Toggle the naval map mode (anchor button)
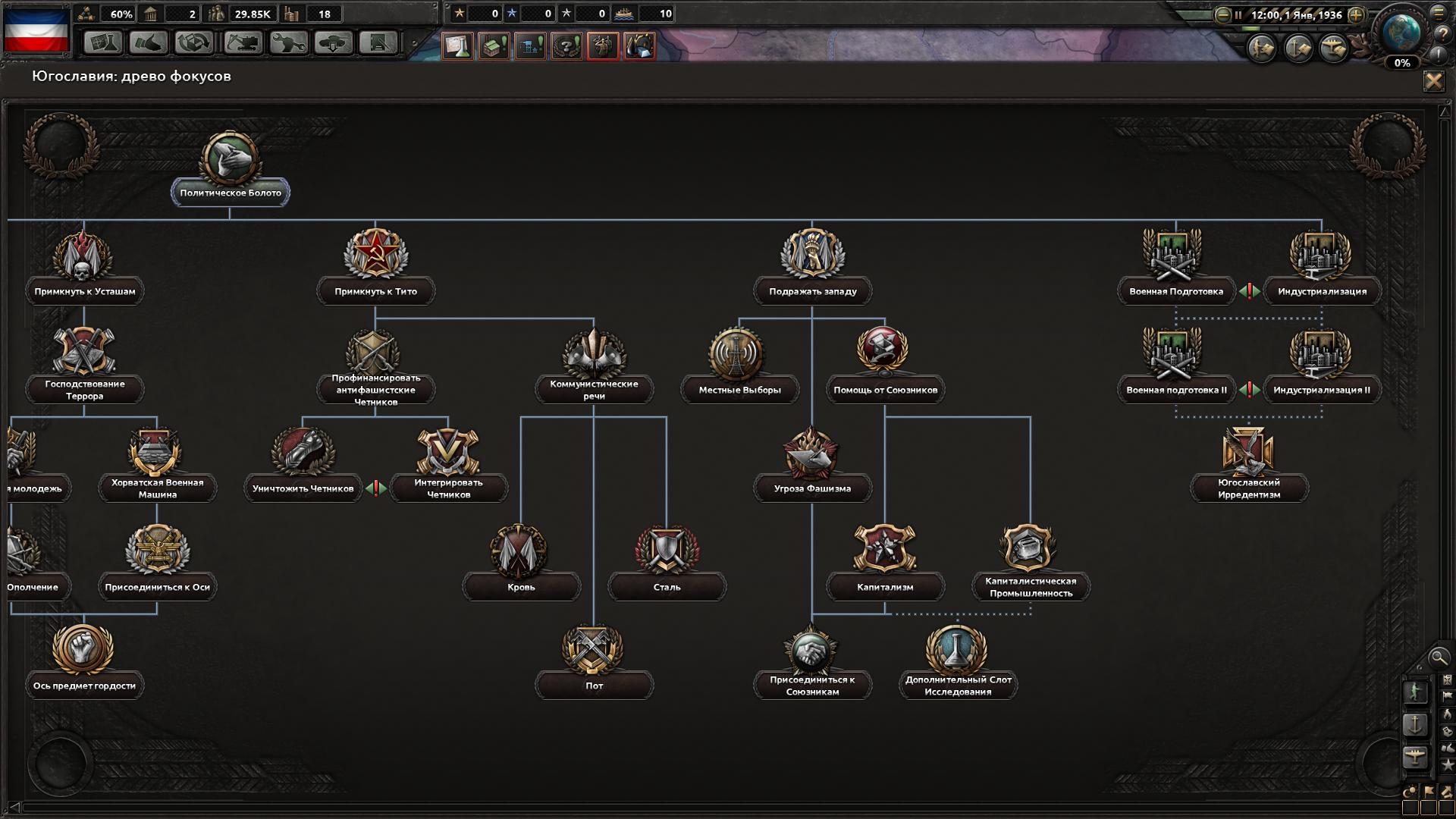 pyautogui.click(x=1415, y=724)
